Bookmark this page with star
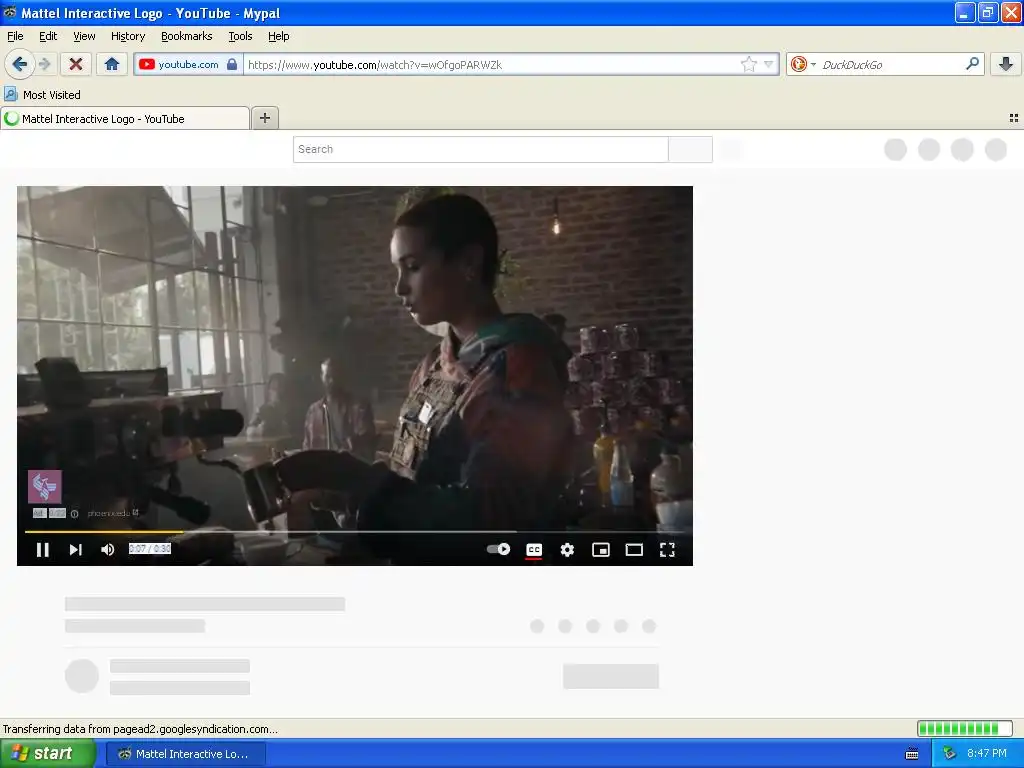Image resolution: width=1024 pixels, height=768 pixels. pyautogui.click(x=748, y=64)
